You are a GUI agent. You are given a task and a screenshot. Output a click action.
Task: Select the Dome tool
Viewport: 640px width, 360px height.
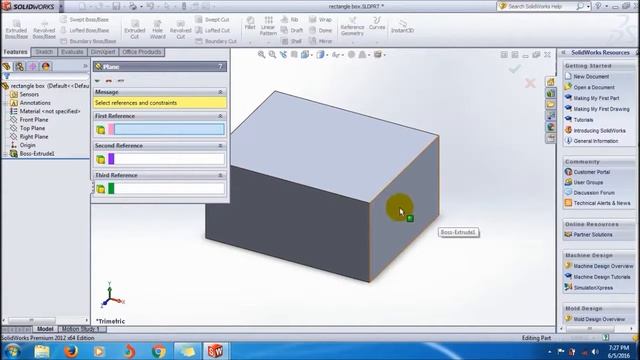tap(320, 30)
